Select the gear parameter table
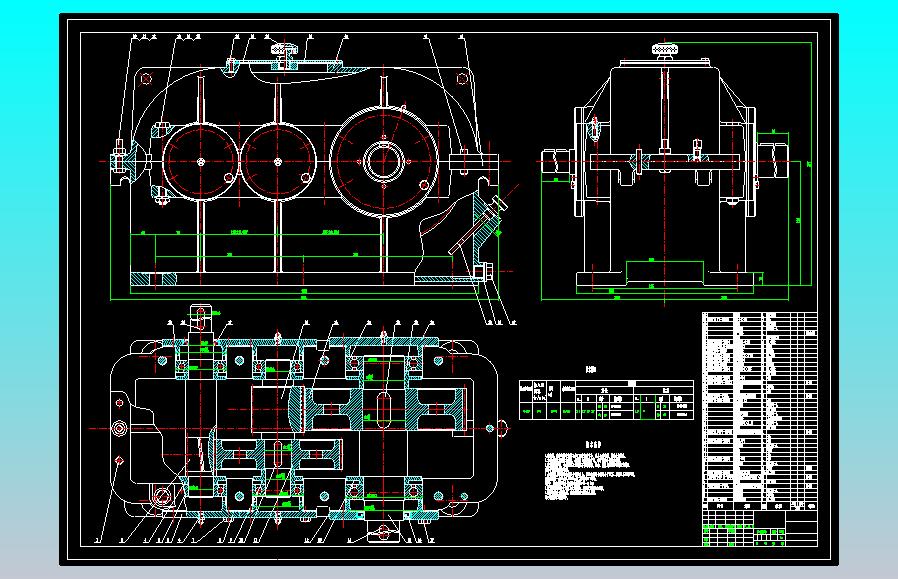The width and height of the screenshot is (898, 579). [606, 400]
